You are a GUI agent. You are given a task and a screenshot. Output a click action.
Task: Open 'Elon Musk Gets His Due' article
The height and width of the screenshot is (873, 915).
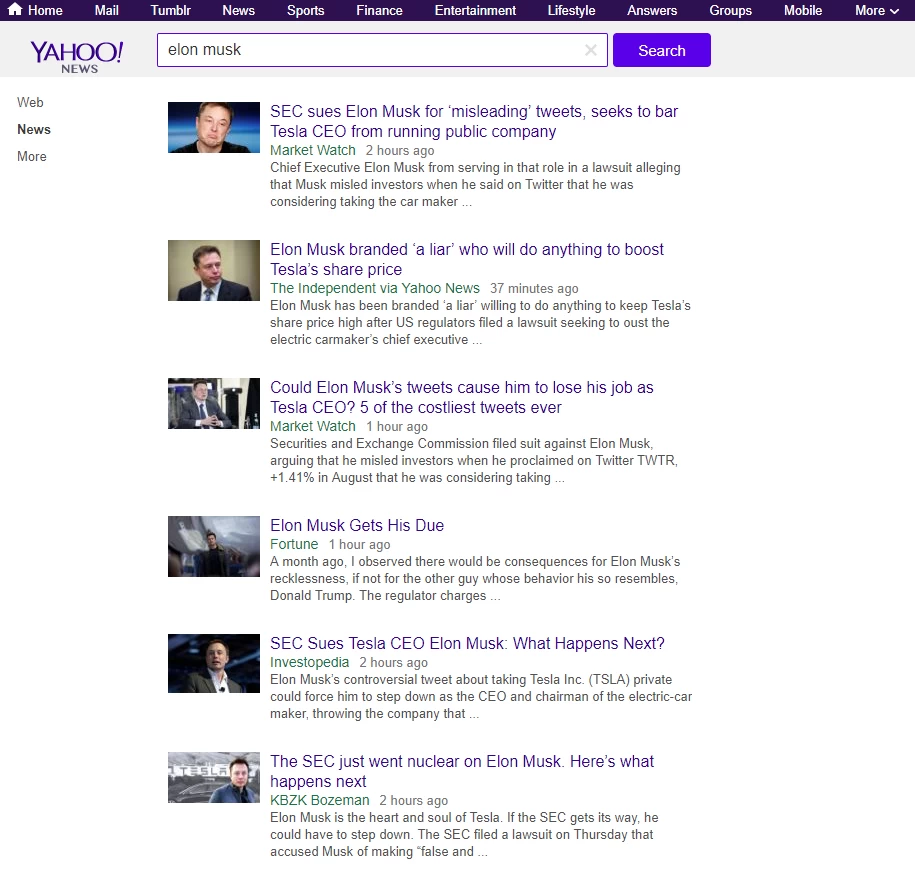click(x=357, y=525)
